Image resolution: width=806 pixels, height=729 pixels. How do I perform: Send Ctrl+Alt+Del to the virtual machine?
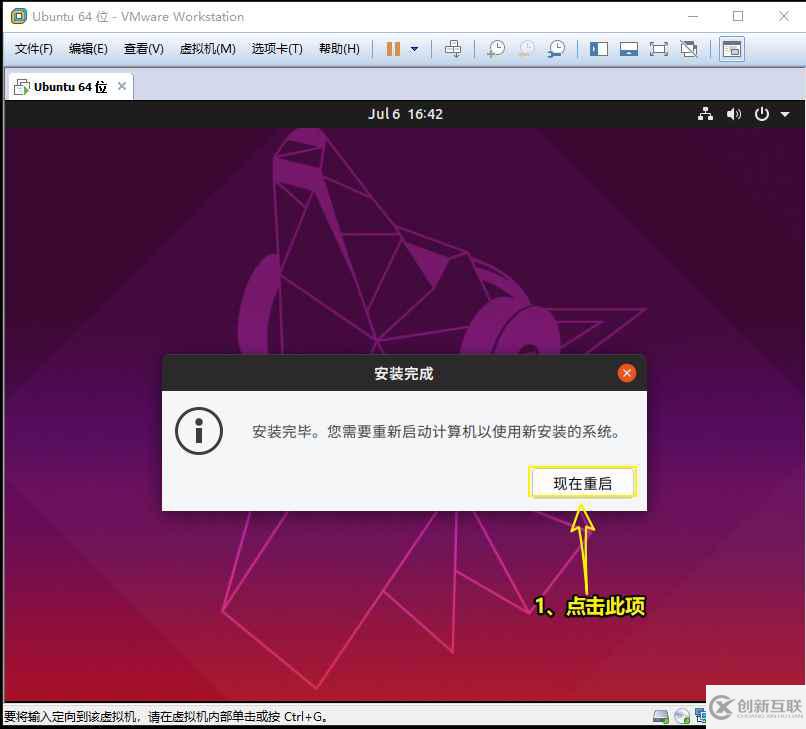(453, 49)
